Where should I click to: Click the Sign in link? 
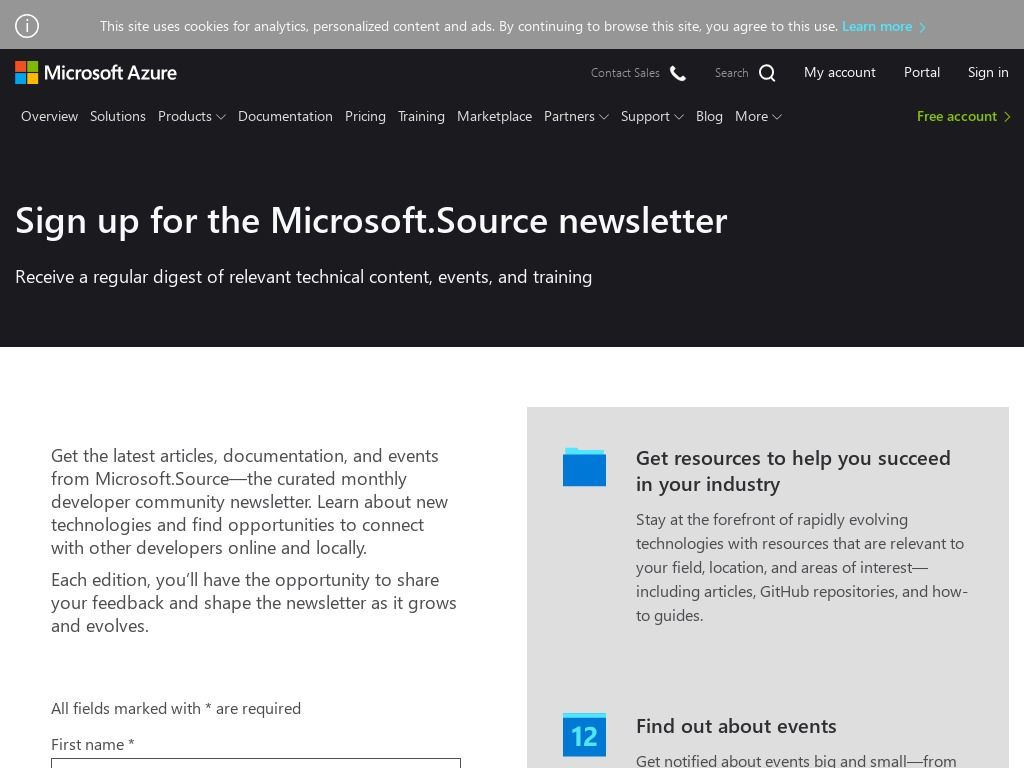tap(988, 72)
